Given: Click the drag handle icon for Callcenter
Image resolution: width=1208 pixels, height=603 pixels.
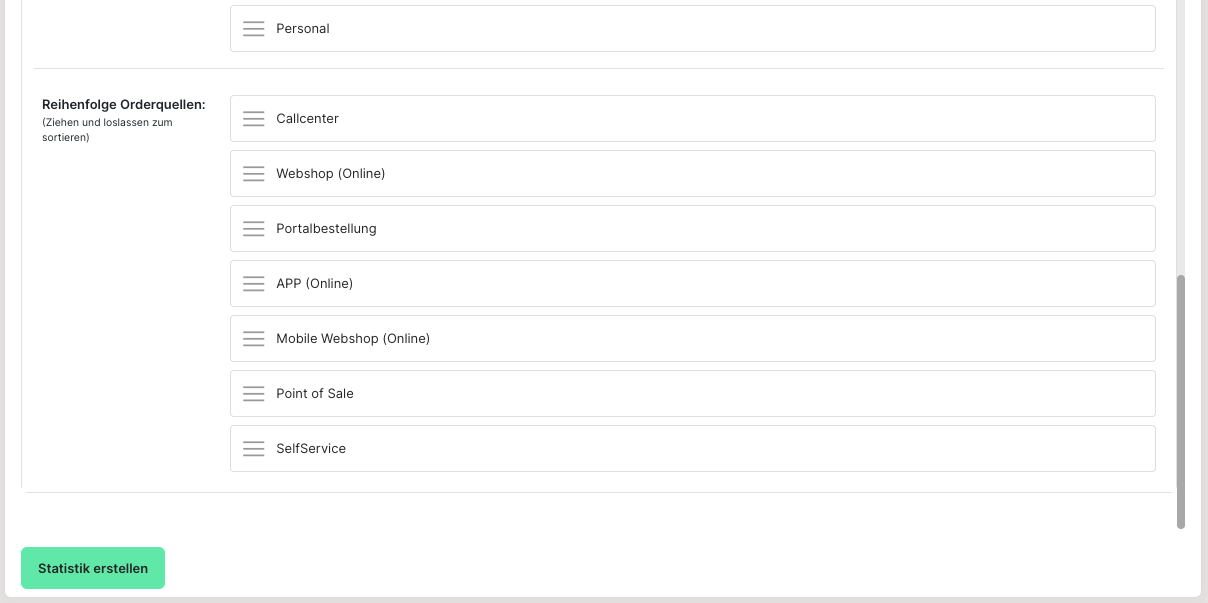Looking at the screenshot, I should point(254,119).
